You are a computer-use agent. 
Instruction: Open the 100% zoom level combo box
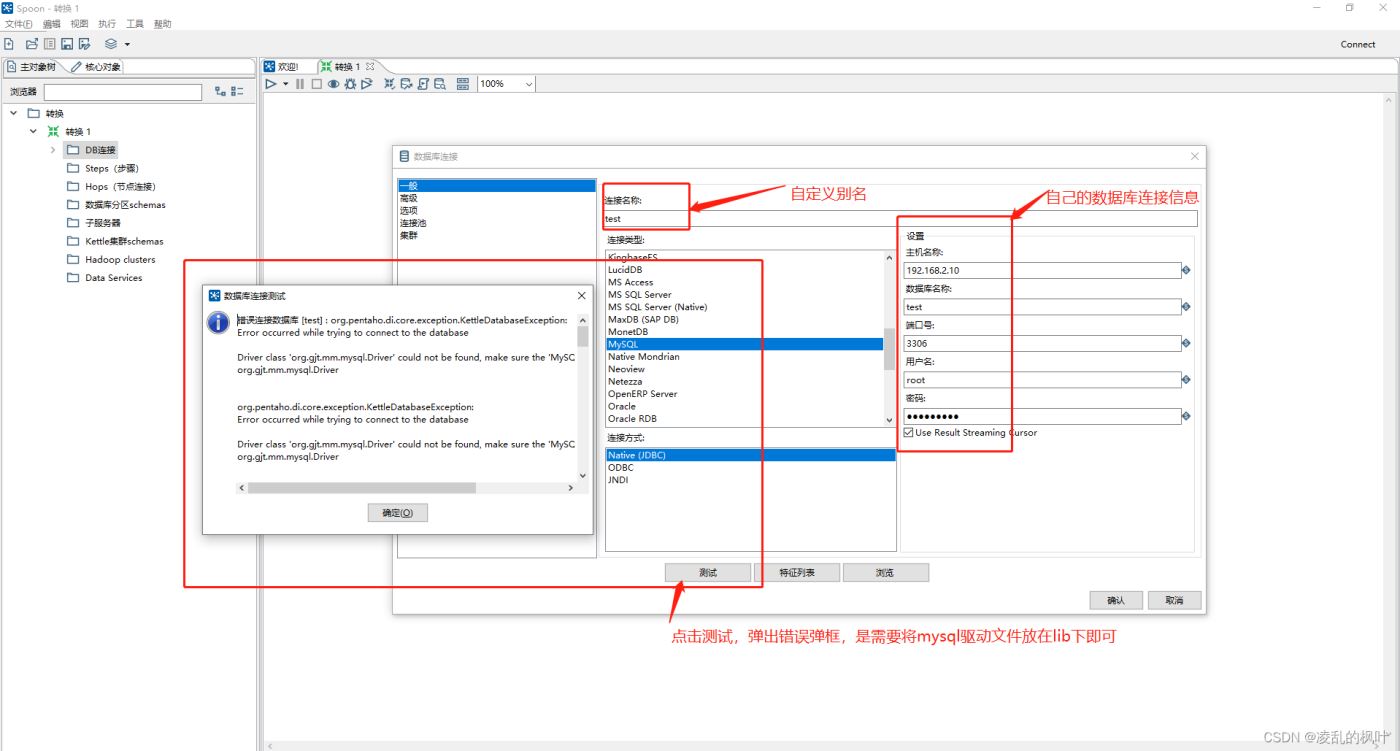[x=506, y=84]
